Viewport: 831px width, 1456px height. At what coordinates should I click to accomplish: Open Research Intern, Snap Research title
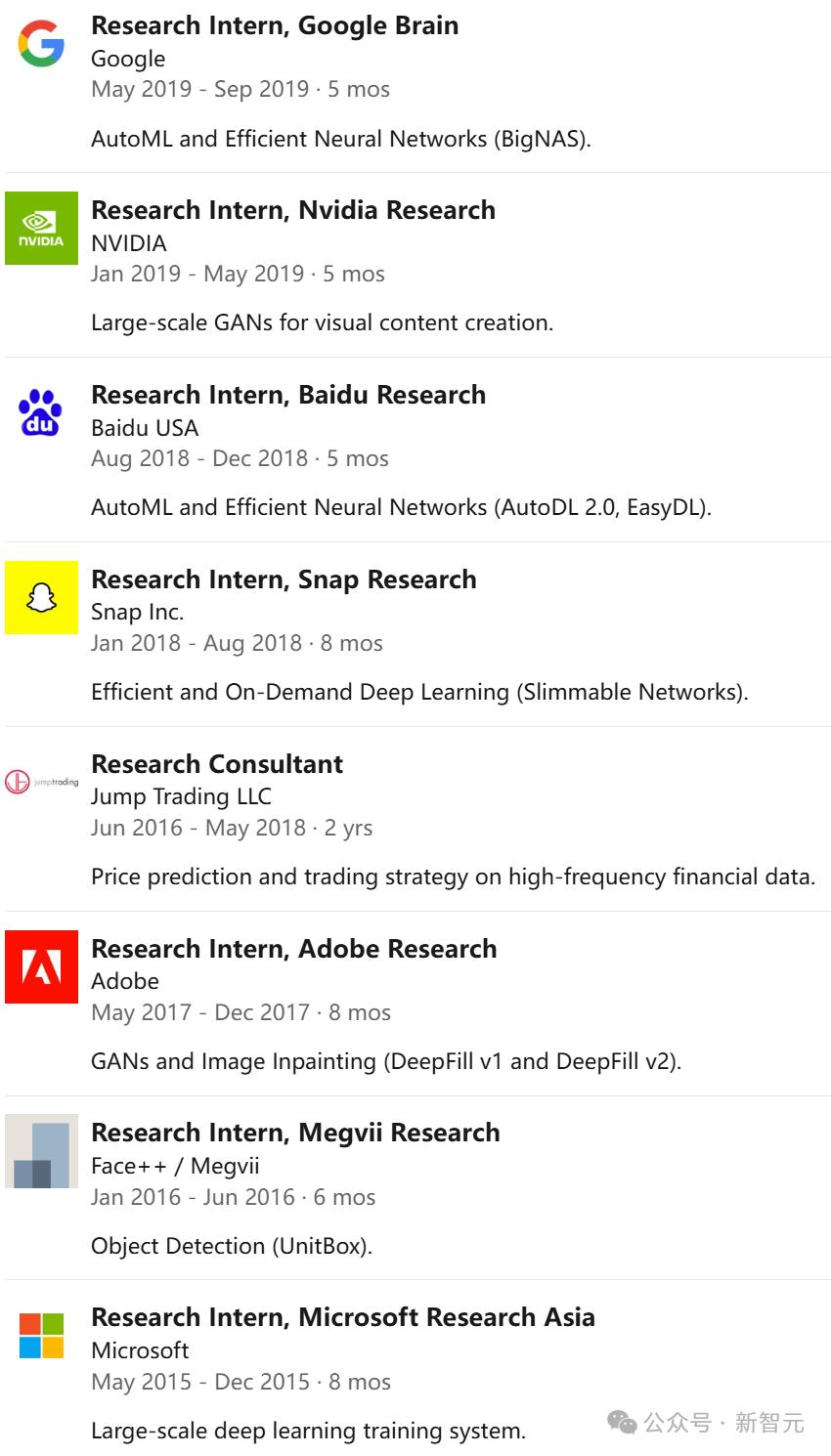(x=284, y=579)
